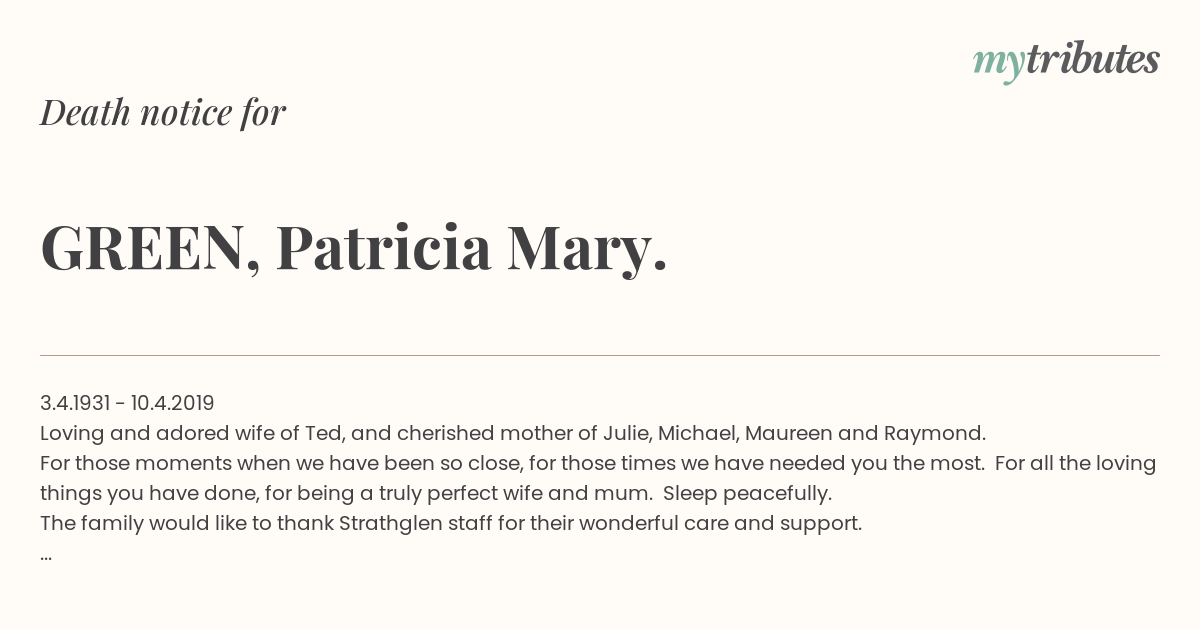Image resolution: width=1200 pixels, height=630 pixels.
Task: Click the word "Mary." in the title
Action: click(587, 250)
